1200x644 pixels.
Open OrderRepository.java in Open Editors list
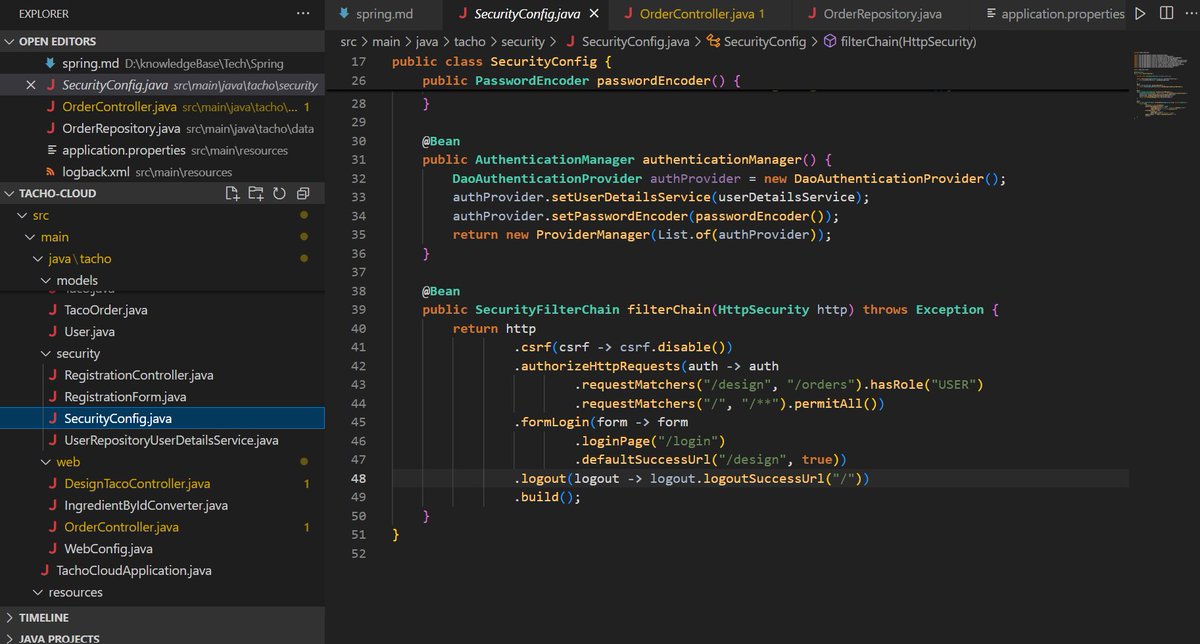coord(162,129)
